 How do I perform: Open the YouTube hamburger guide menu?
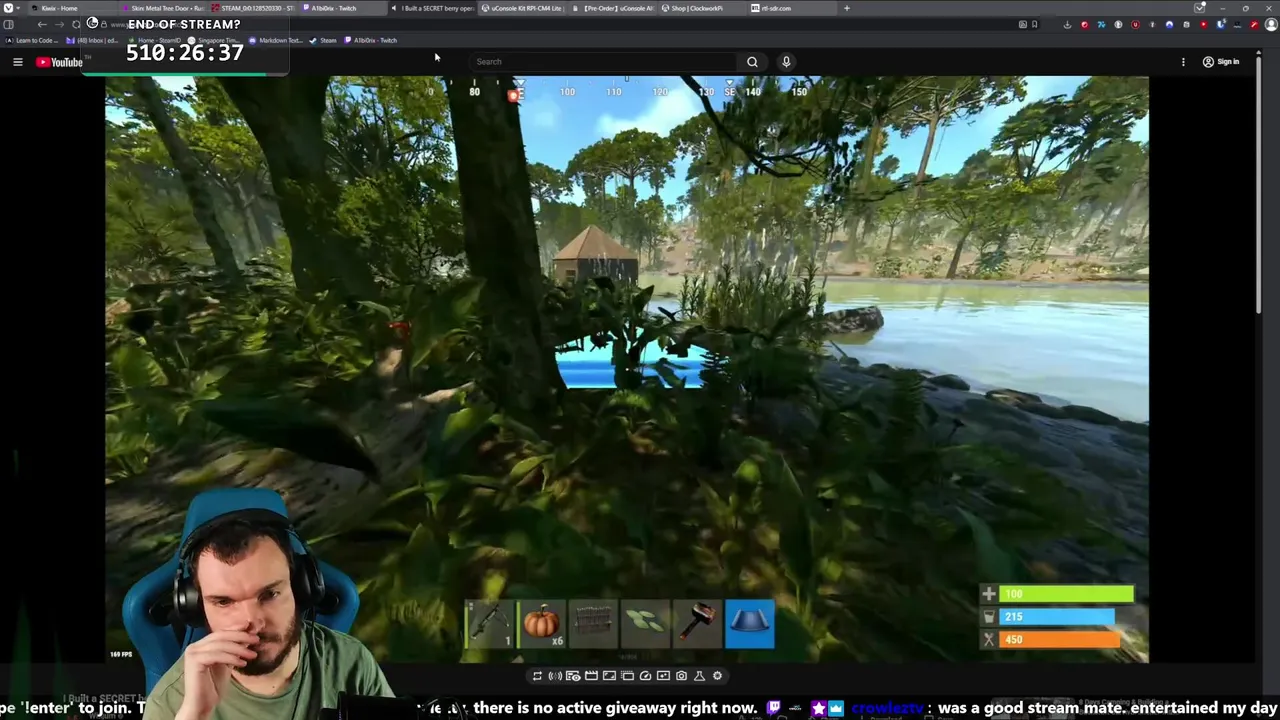coord(17,62)
